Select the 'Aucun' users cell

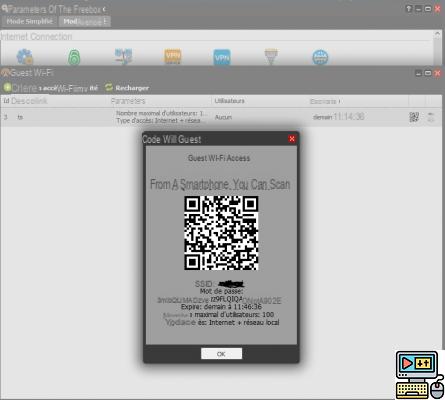pyautogui.click(x=223, y=117)
